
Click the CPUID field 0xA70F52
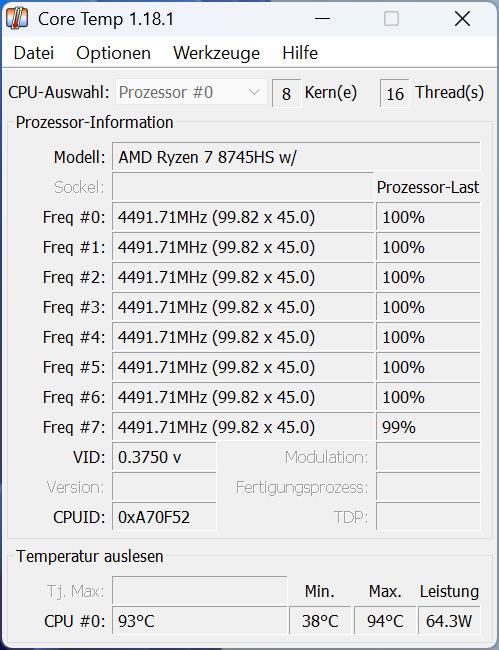pyautogui.click(x=164, y=517)
